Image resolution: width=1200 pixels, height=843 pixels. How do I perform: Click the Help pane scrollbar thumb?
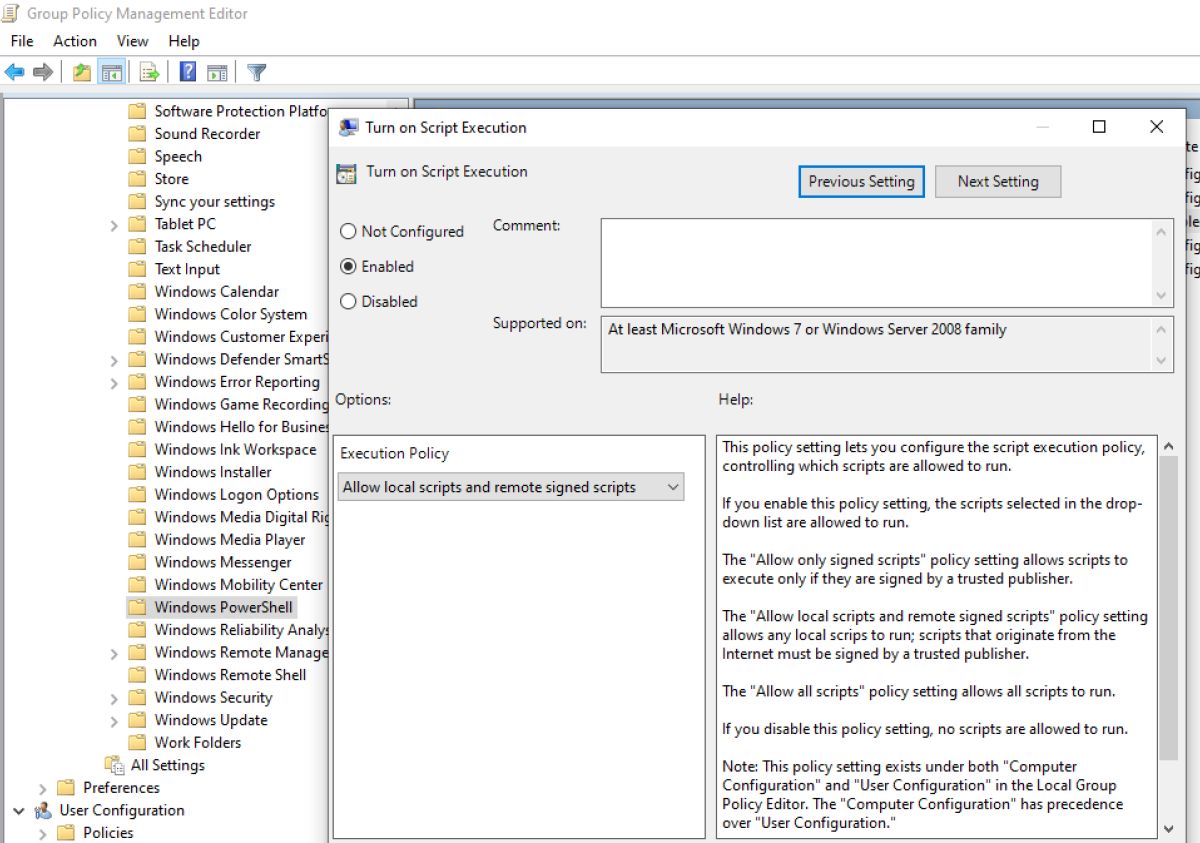click(x=1168, y=607)
